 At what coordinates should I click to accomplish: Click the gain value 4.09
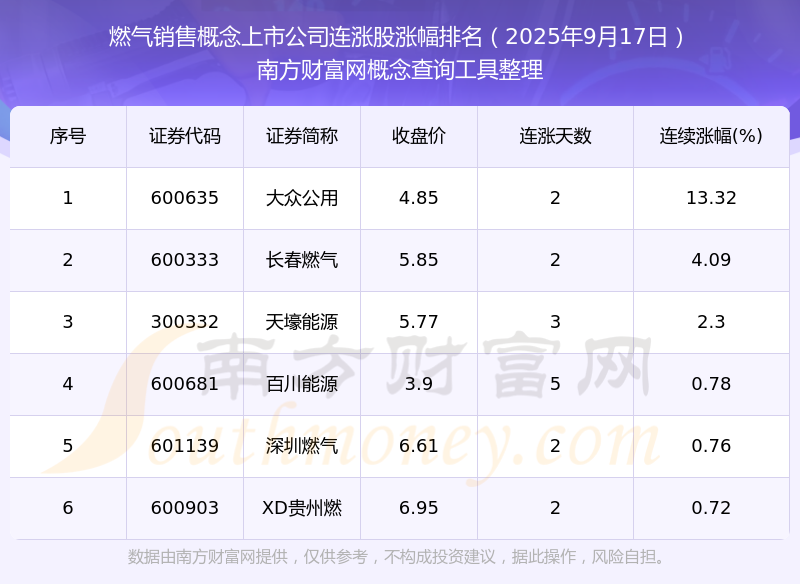pos(711,260)
